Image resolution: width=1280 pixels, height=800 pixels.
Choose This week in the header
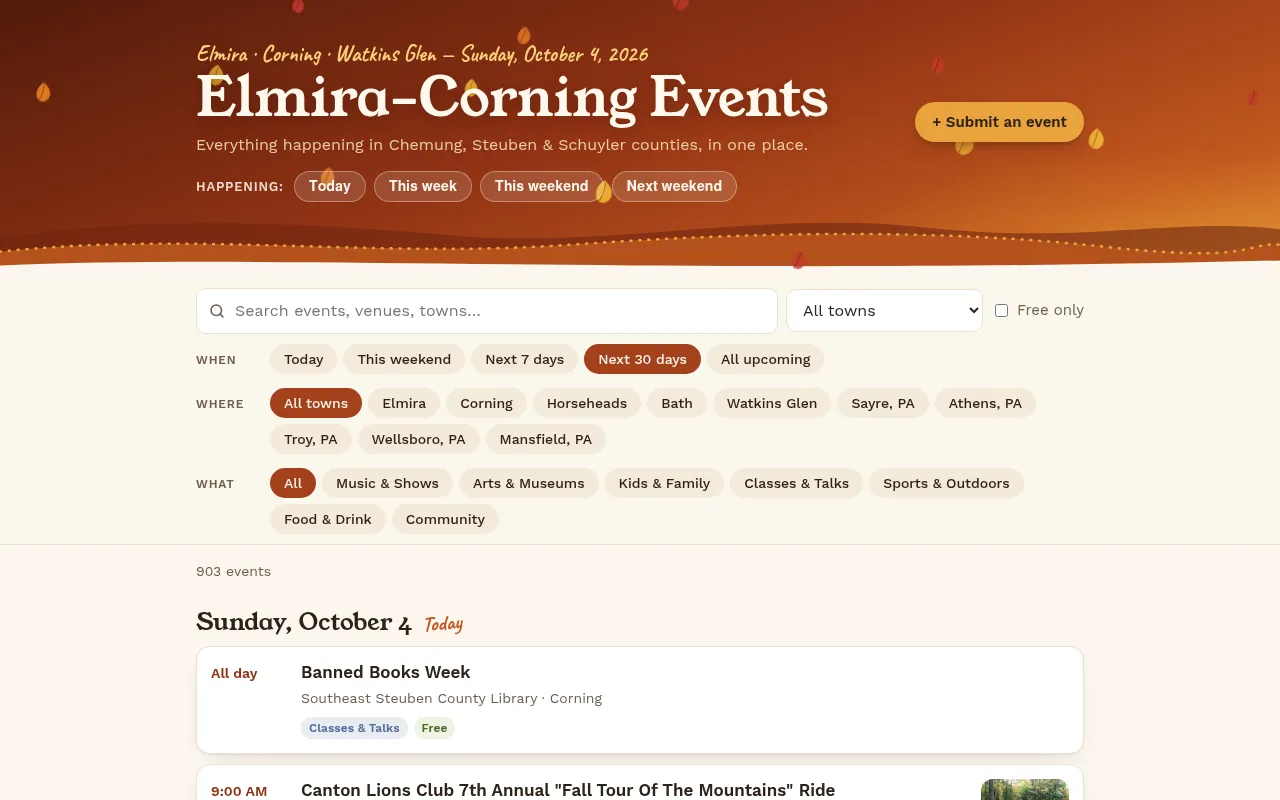click(x=423, y=186)
